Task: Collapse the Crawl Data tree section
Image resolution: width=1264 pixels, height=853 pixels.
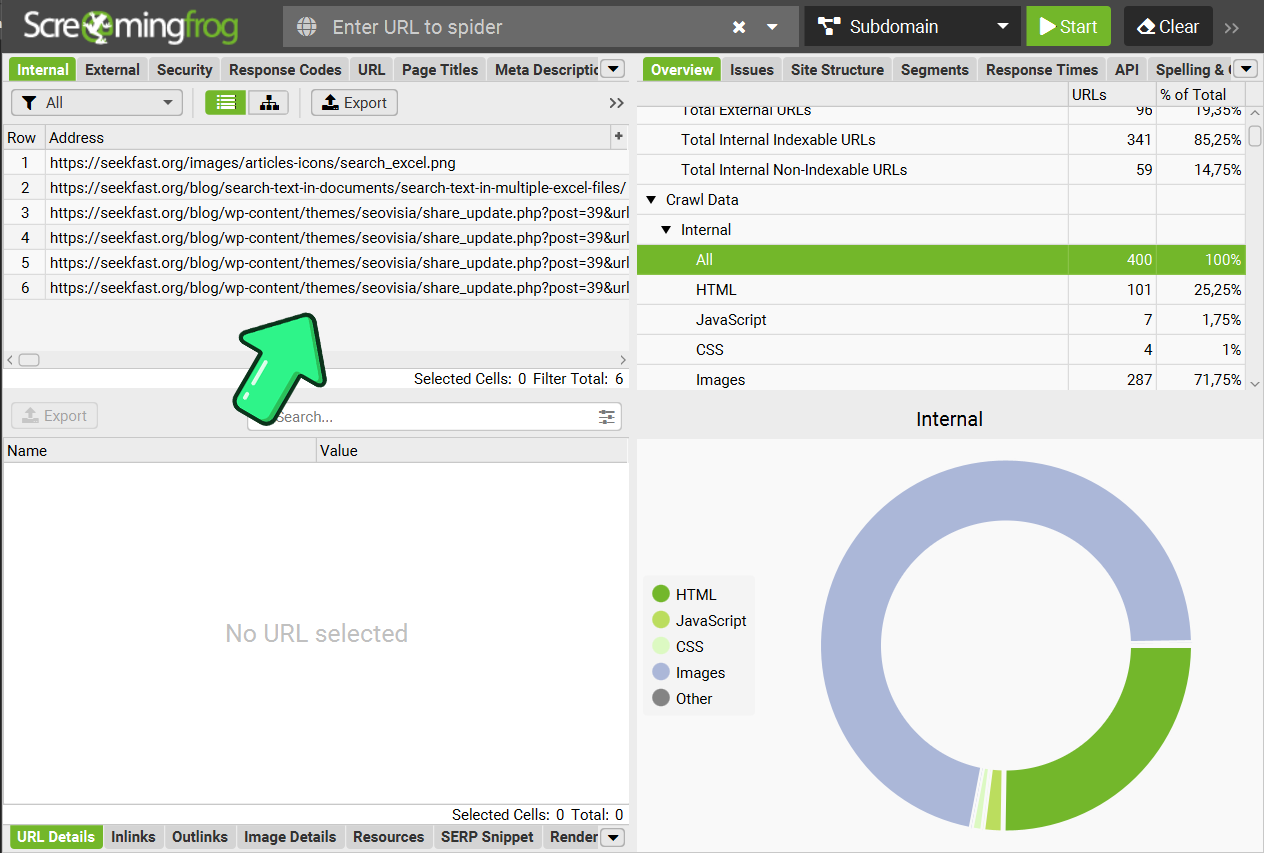Action: pyautogui.click(x=652, y=200)
